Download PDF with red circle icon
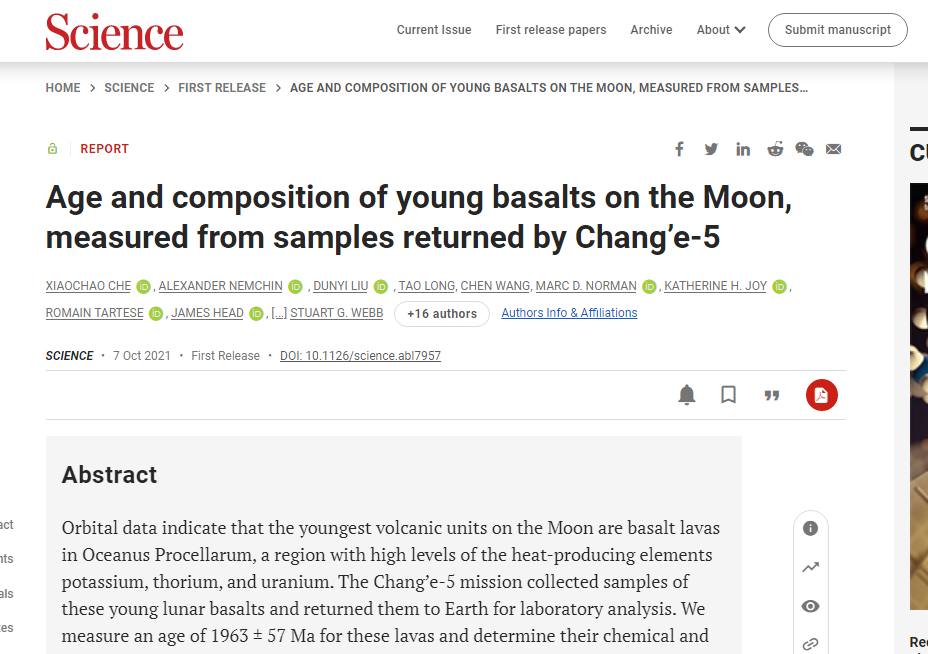 coord(821,395)
